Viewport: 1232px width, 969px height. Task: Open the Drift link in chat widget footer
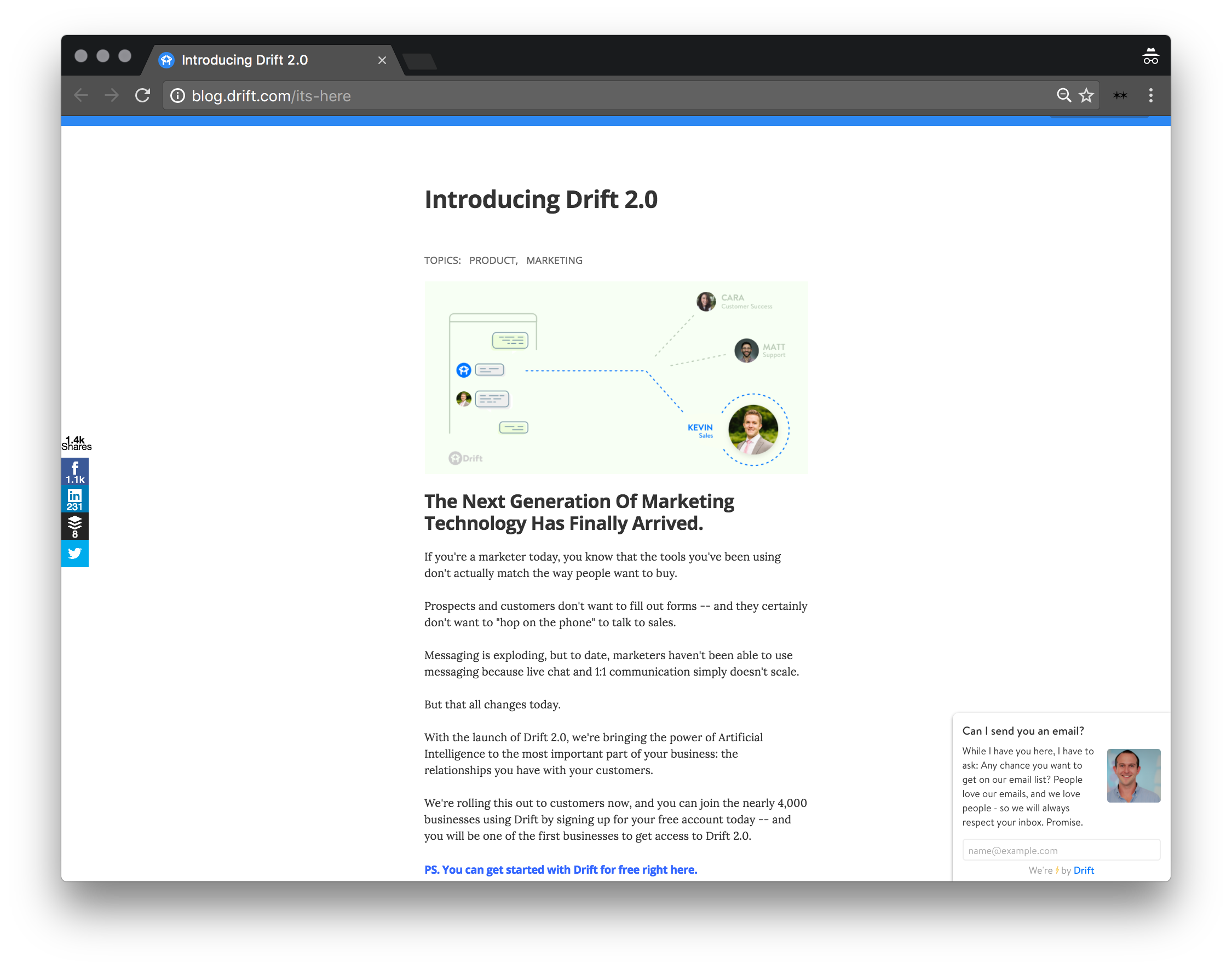1083,870
